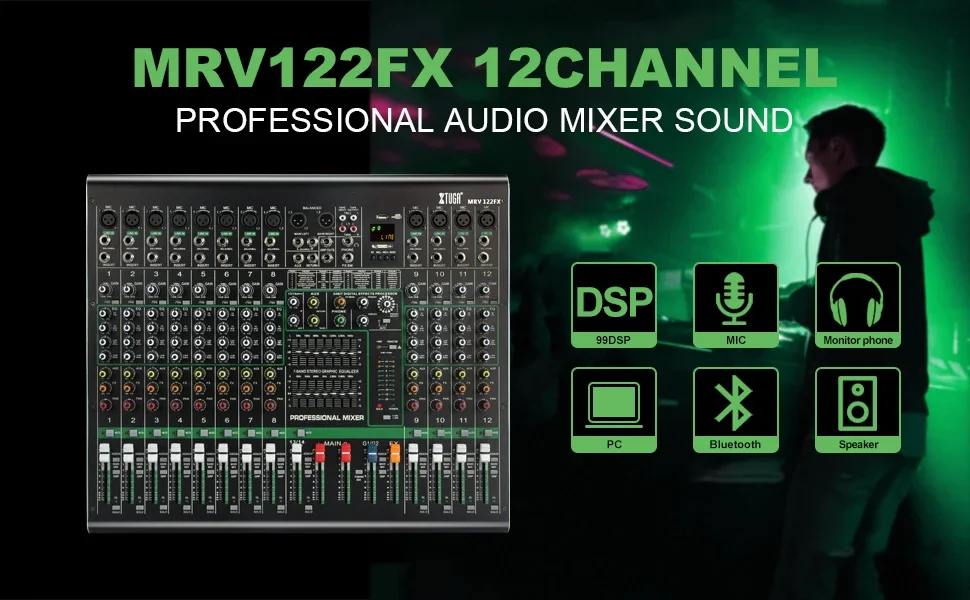970x600 pixels.
Task: Click the XTUGA logo on the mixer
Action: pos(450,198)
